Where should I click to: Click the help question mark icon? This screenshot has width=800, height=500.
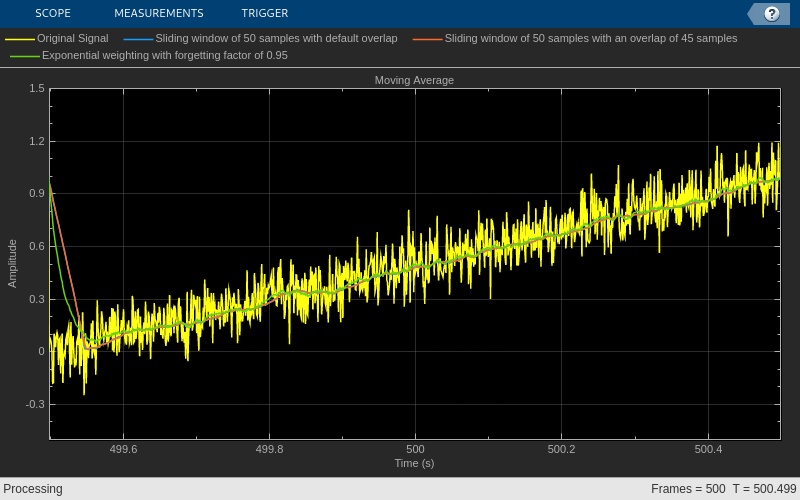click(771, 14)
